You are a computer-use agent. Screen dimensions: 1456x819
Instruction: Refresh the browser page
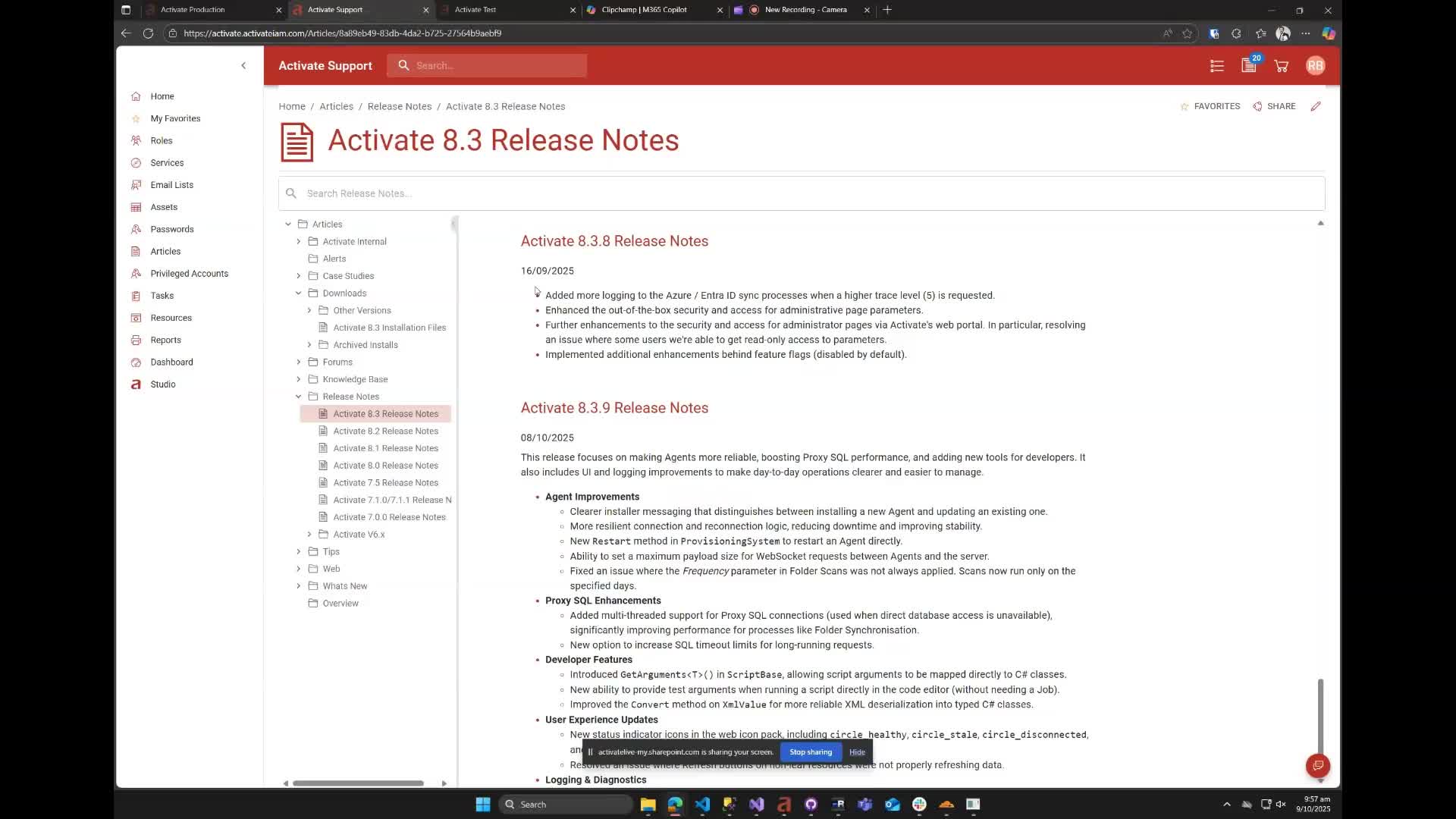click(x=148, y=33)
